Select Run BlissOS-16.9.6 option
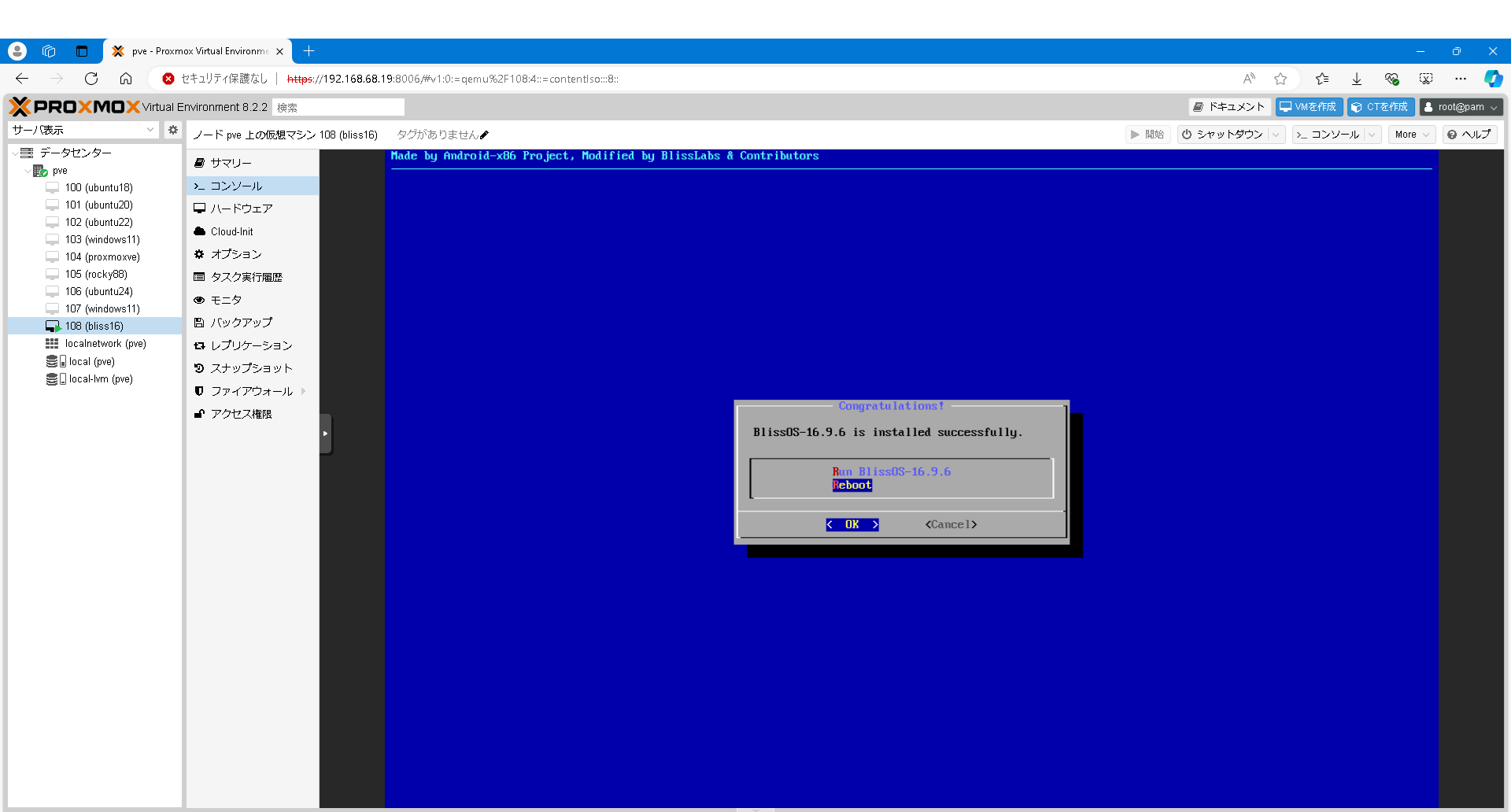The height and width of the screenshot is (812, 1511). coord(892,472)
